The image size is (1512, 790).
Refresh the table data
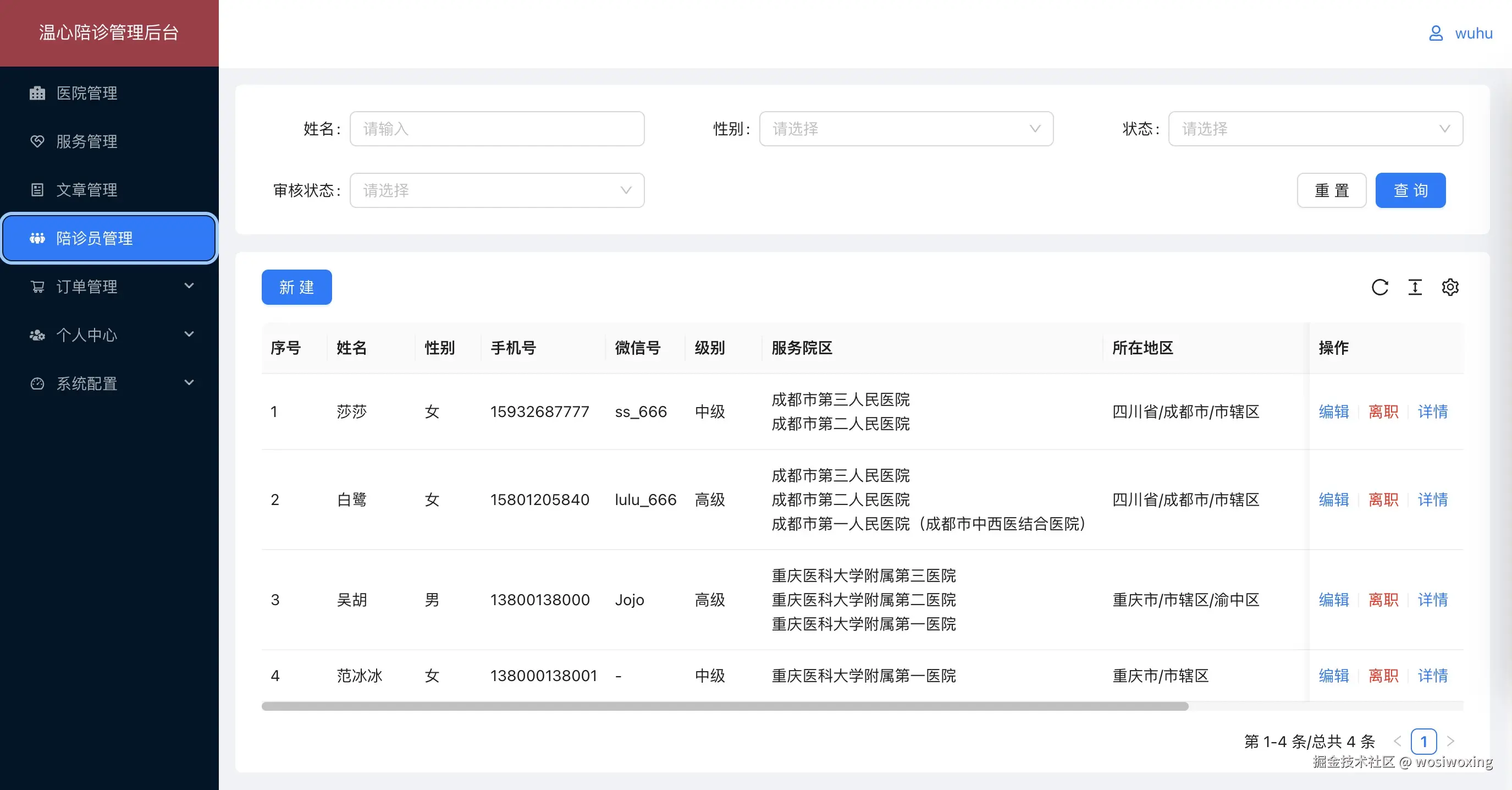(x=1380, y=287)
